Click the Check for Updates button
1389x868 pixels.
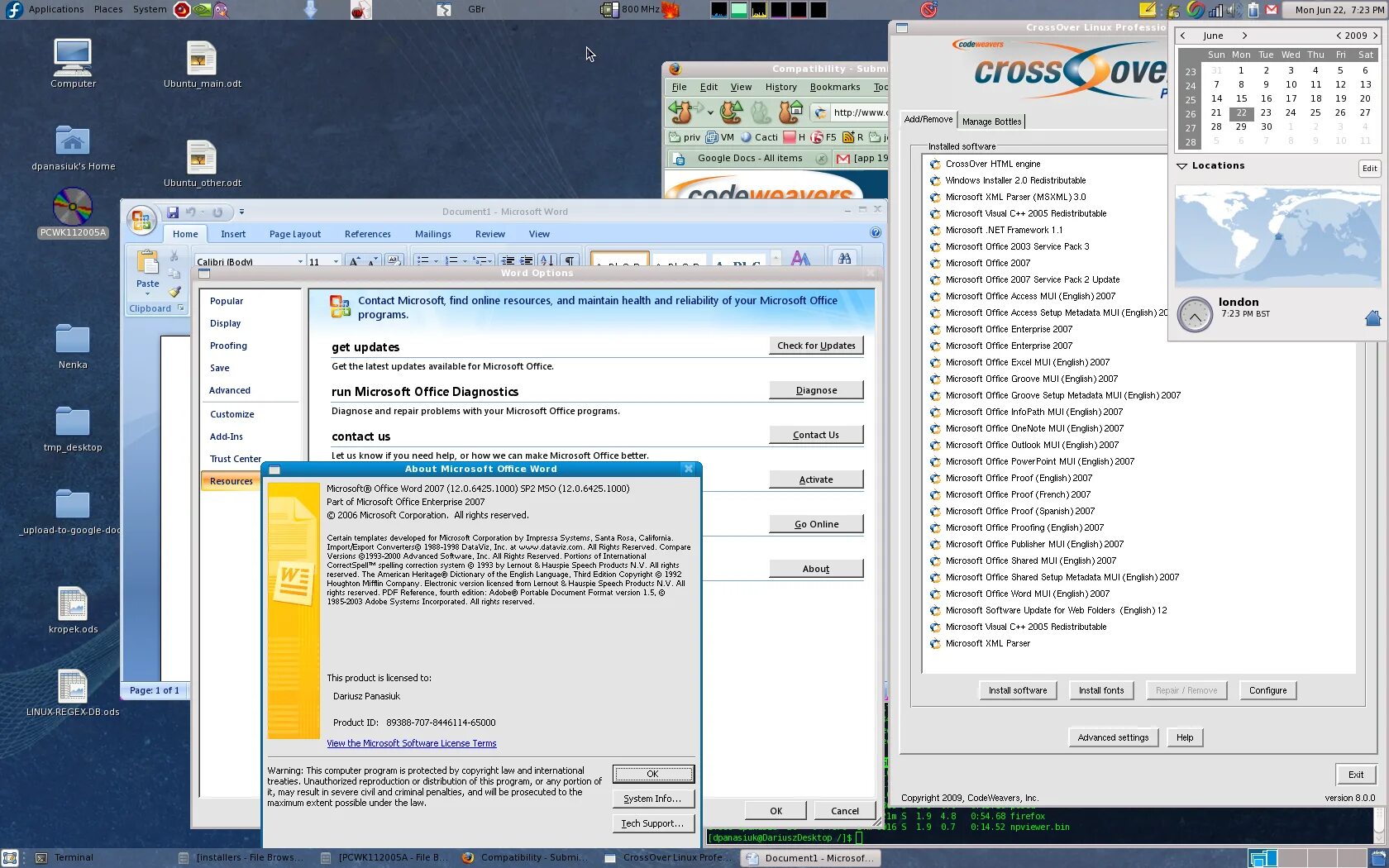coord(816,346)
